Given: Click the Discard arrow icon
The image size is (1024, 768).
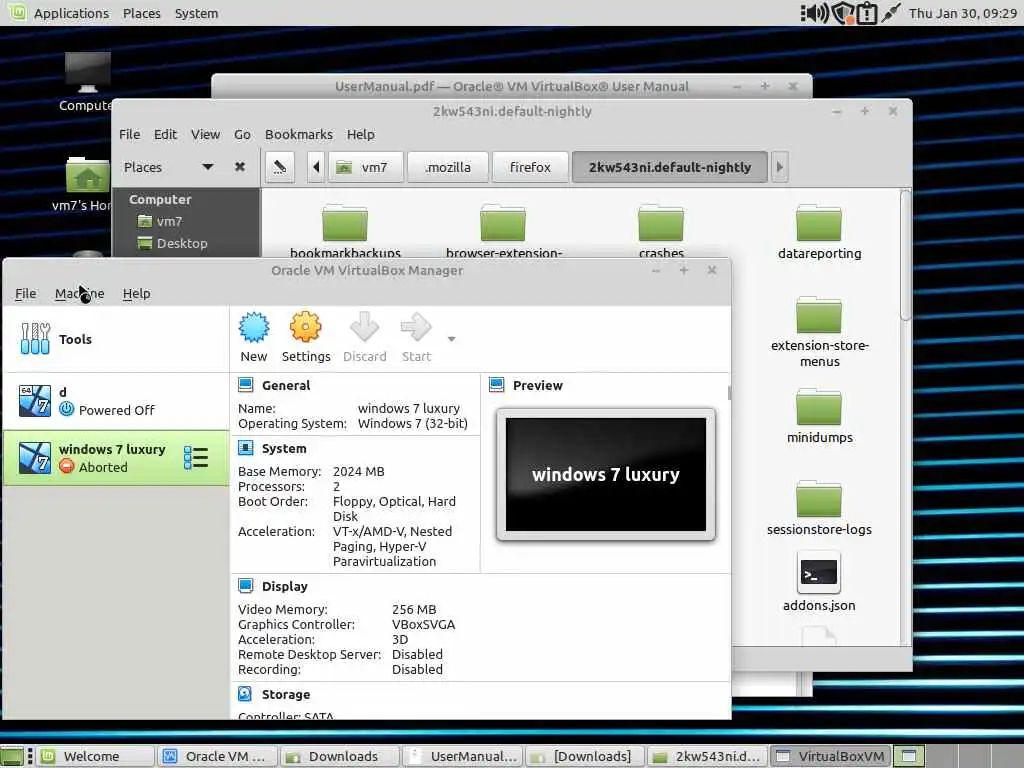Looking at the screenshot, I should (364, 336).
